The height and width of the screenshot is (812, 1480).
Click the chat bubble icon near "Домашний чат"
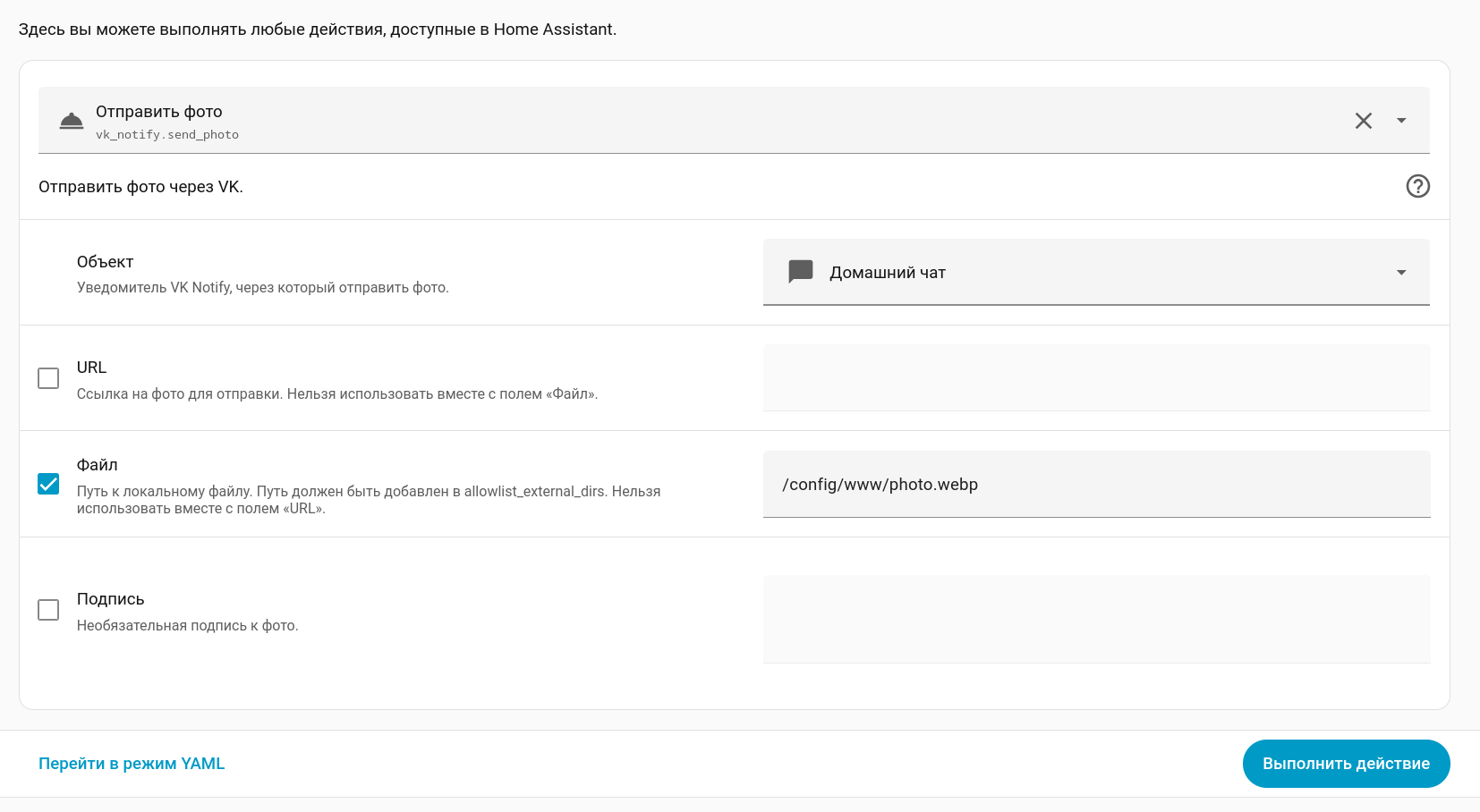800,271
